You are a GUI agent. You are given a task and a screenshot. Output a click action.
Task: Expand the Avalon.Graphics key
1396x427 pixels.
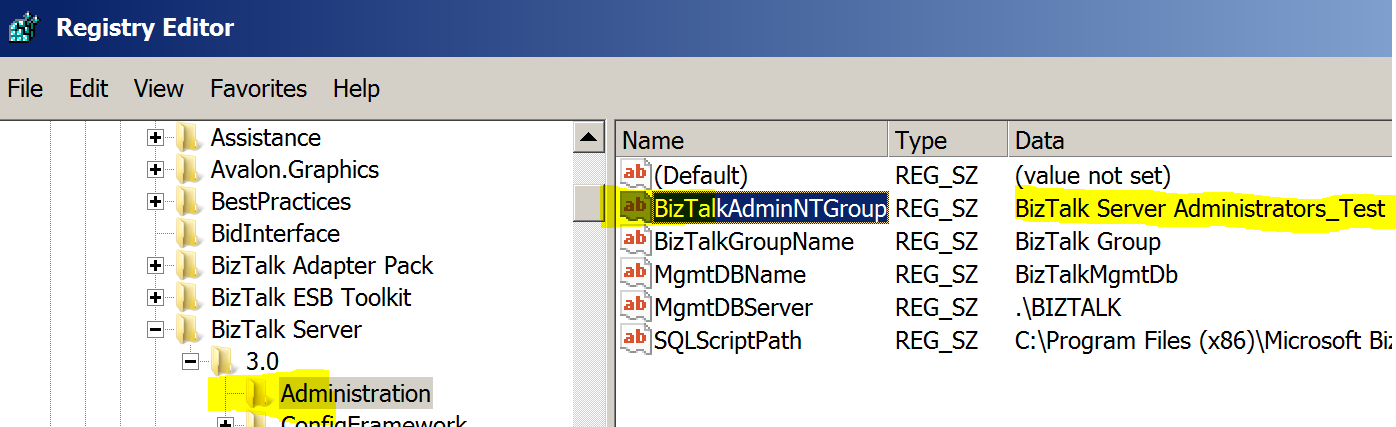click(155, 170)
